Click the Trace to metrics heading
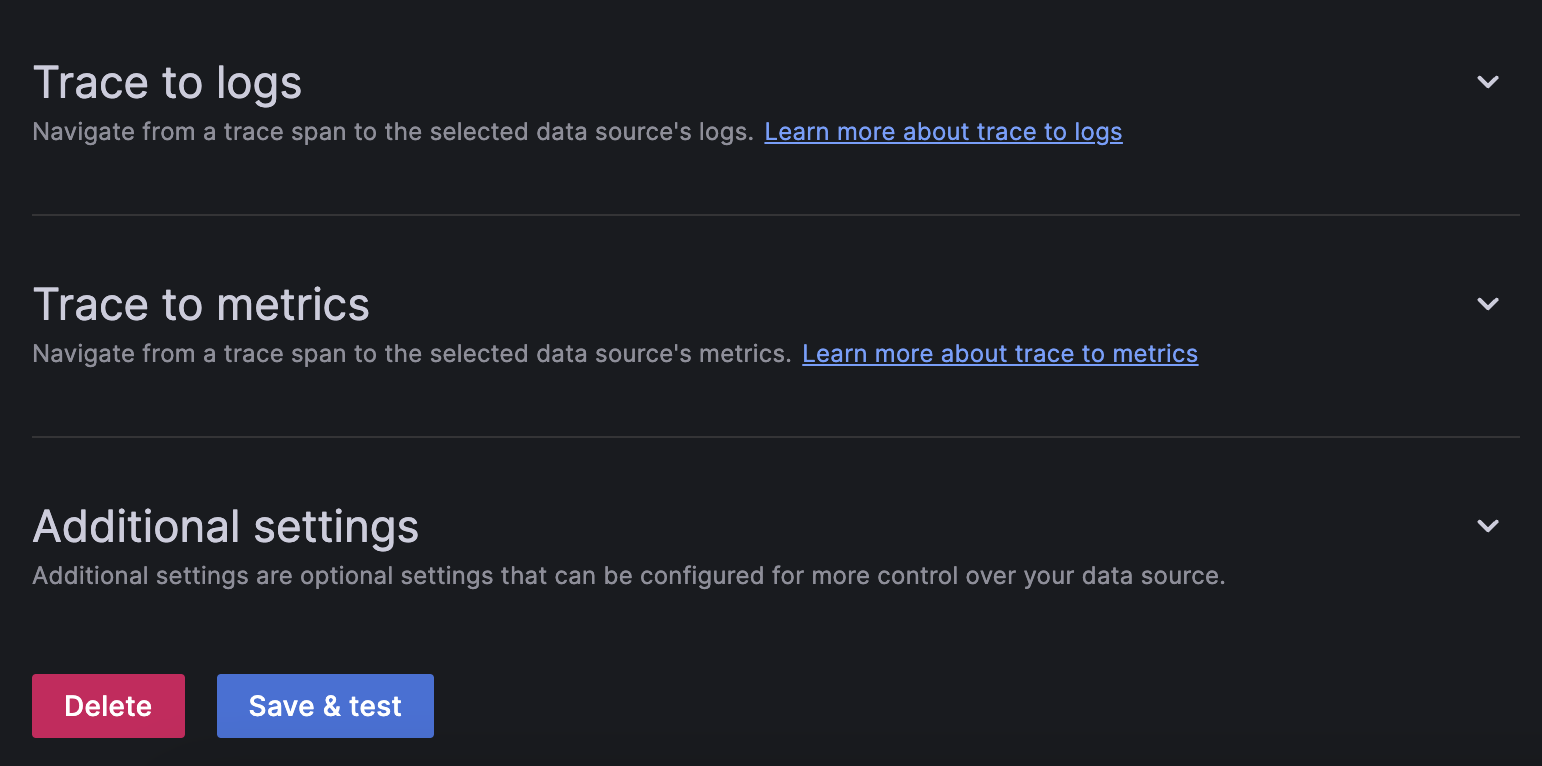Image resolution: width=1542 pixels, height=766 pixels. point(201,304)
